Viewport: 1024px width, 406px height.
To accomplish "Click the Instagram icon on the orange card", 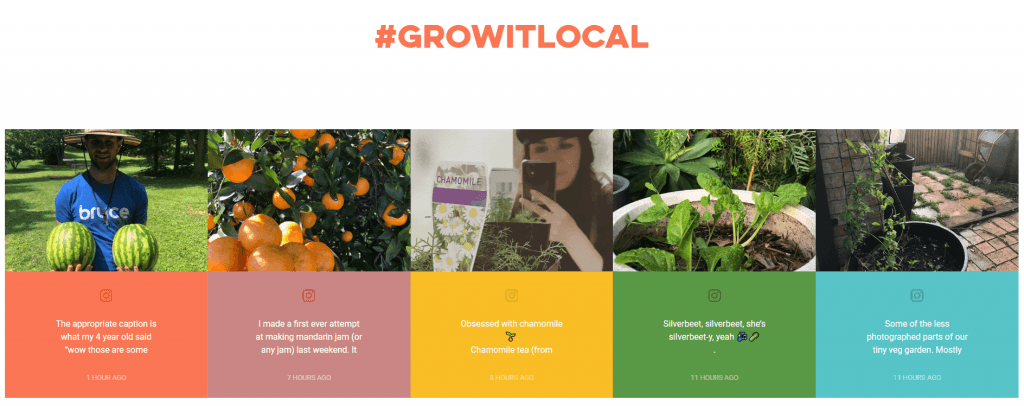I will (106, 296).
